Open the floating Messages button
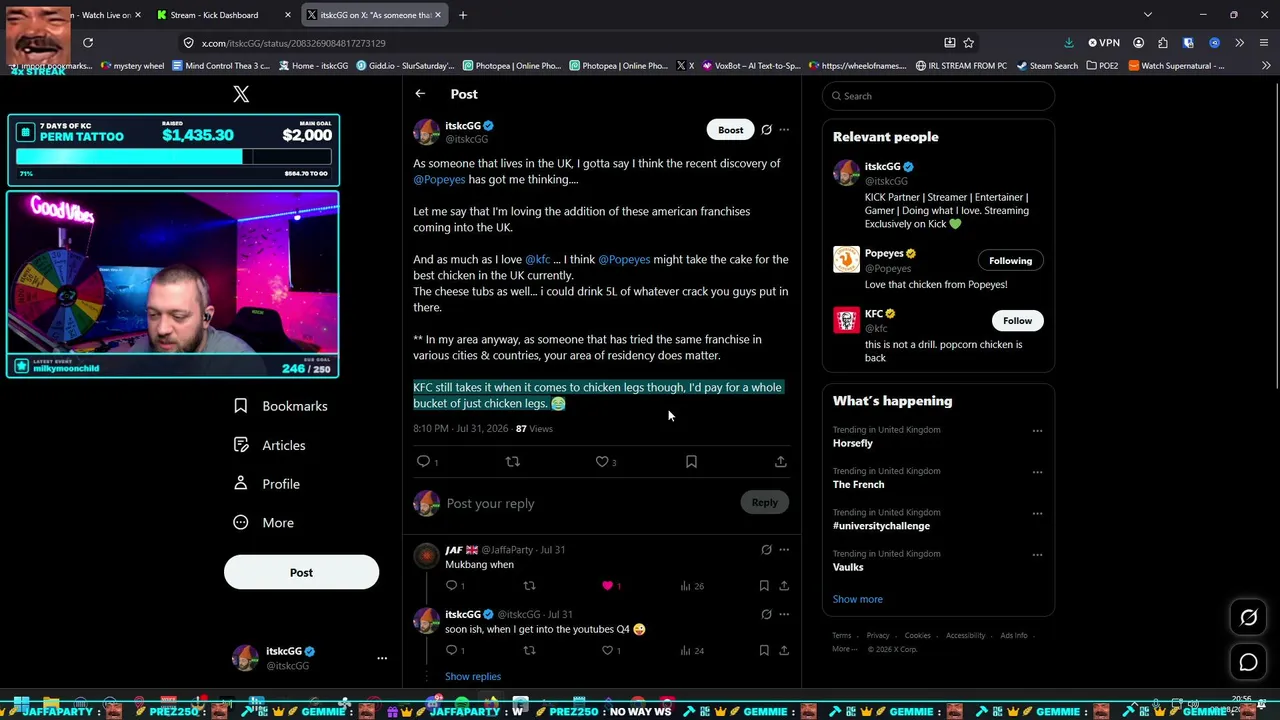 1248,662
